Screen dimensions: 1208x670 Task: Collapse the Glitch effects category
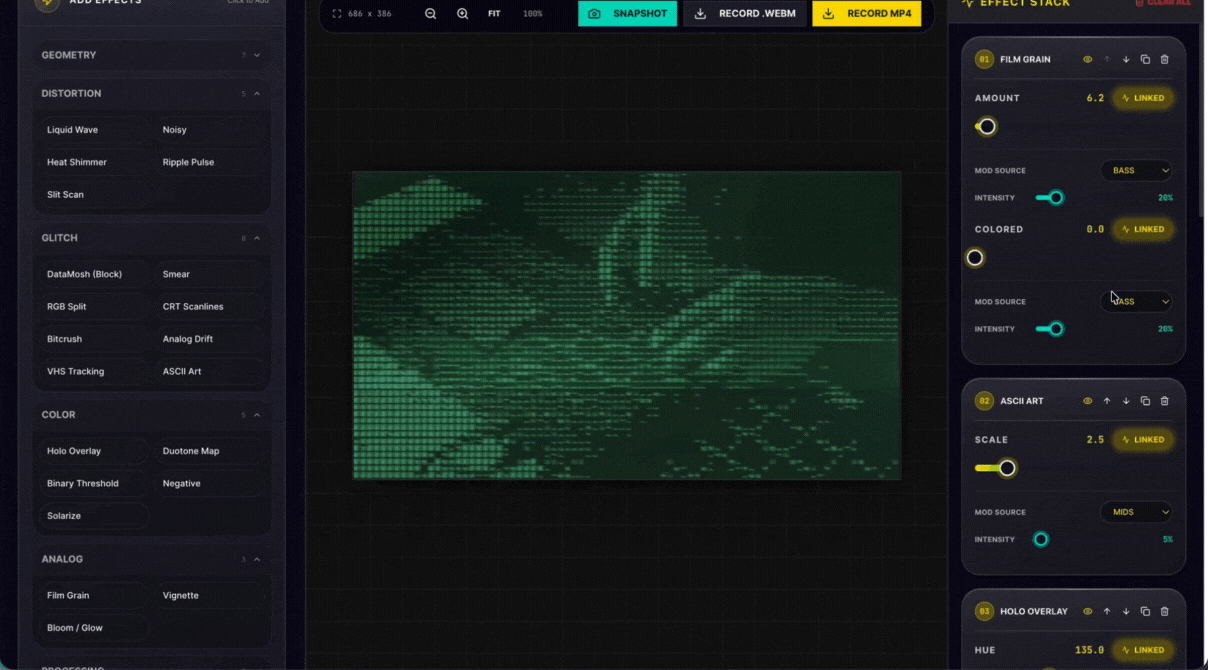(151, 238)
